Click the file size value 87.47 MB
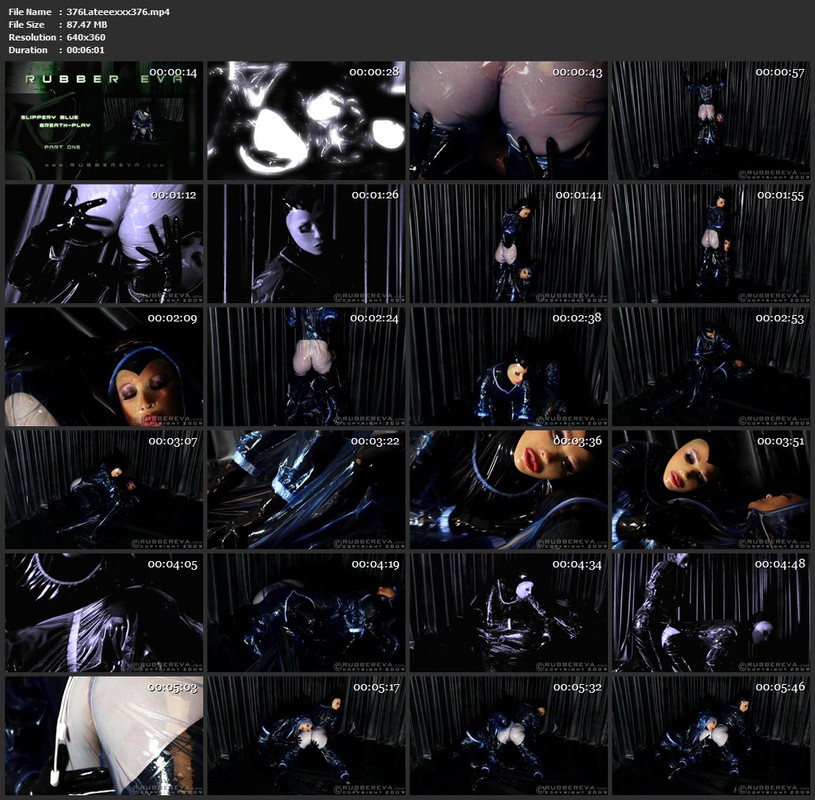This screenshot has height=800, width=815. (87, 24)
